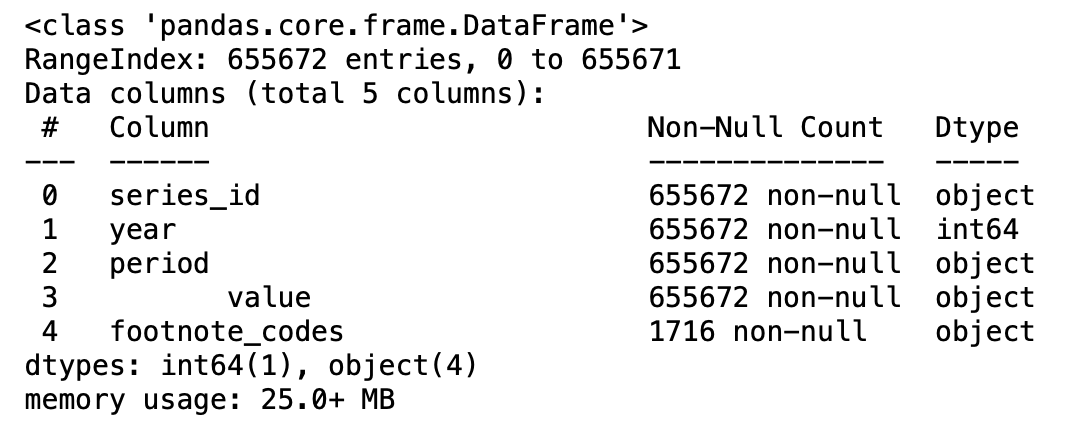Image resolution: width=1070 pixels, height=424 pixels.
Task: Select the period column name
Action: (x=159, y=264)
